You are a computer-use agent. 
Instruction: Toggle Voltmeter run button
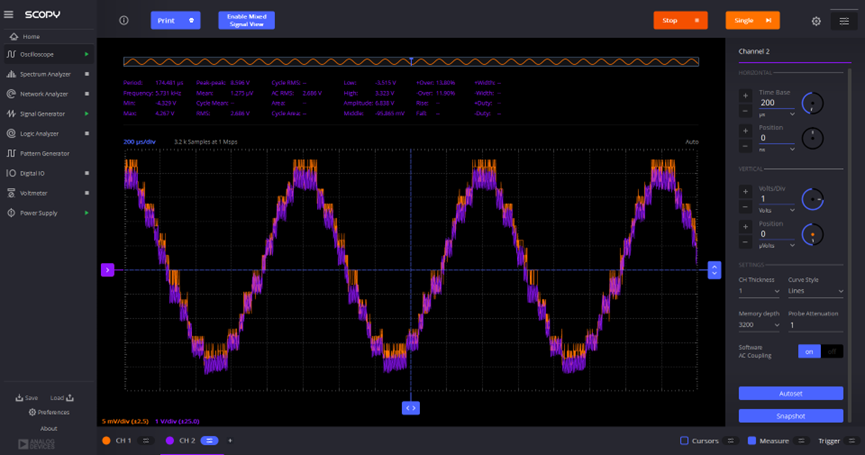tap(87, 193)
